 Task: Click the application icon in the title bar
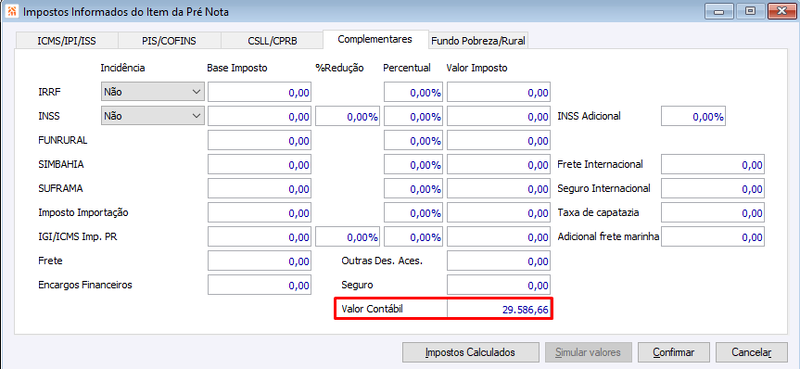pyautogui.click(x=13, y=12)
